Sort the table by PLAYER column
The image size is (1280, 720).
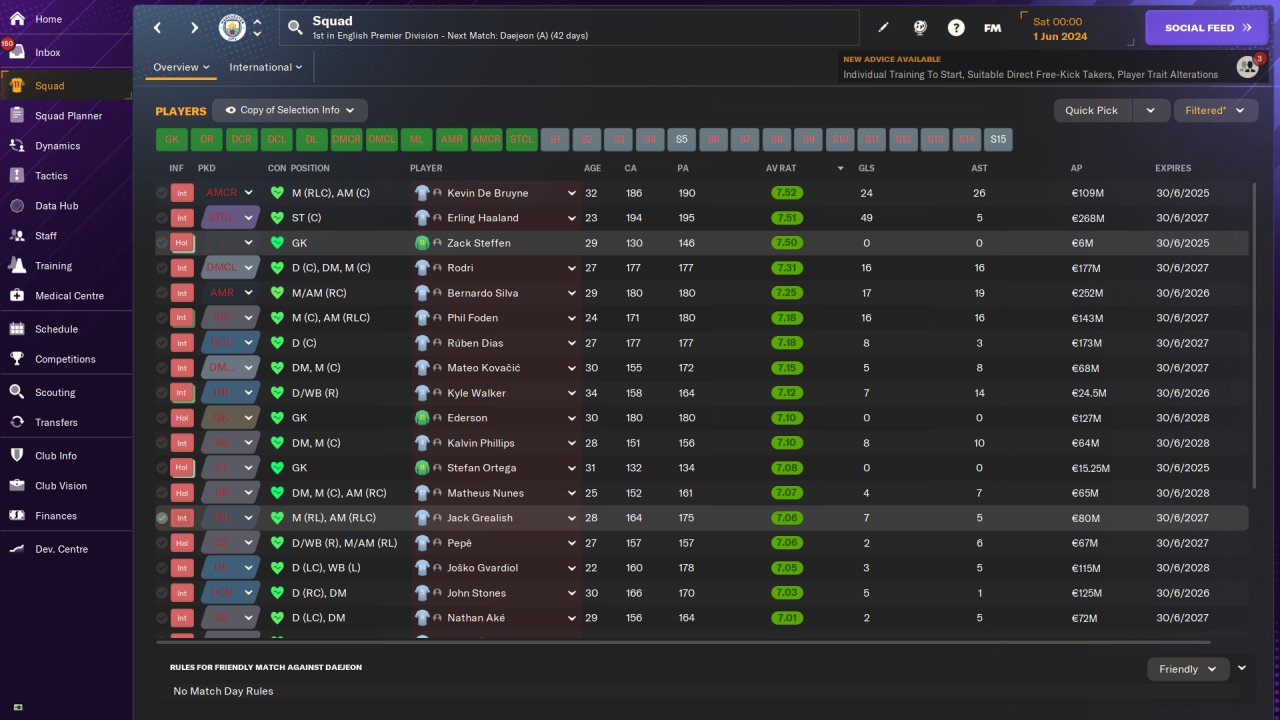point(426,168)
